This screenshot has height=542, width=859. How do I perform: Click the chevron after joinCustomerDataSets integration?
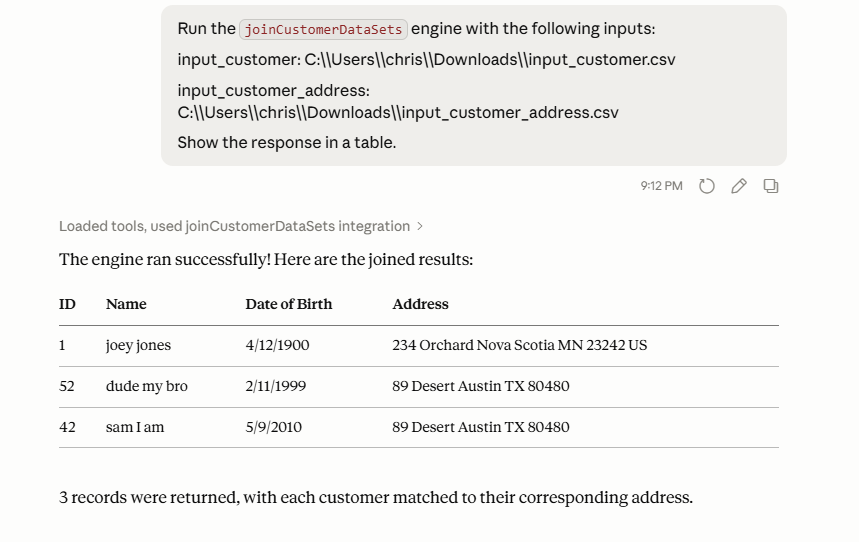point(420,226)
